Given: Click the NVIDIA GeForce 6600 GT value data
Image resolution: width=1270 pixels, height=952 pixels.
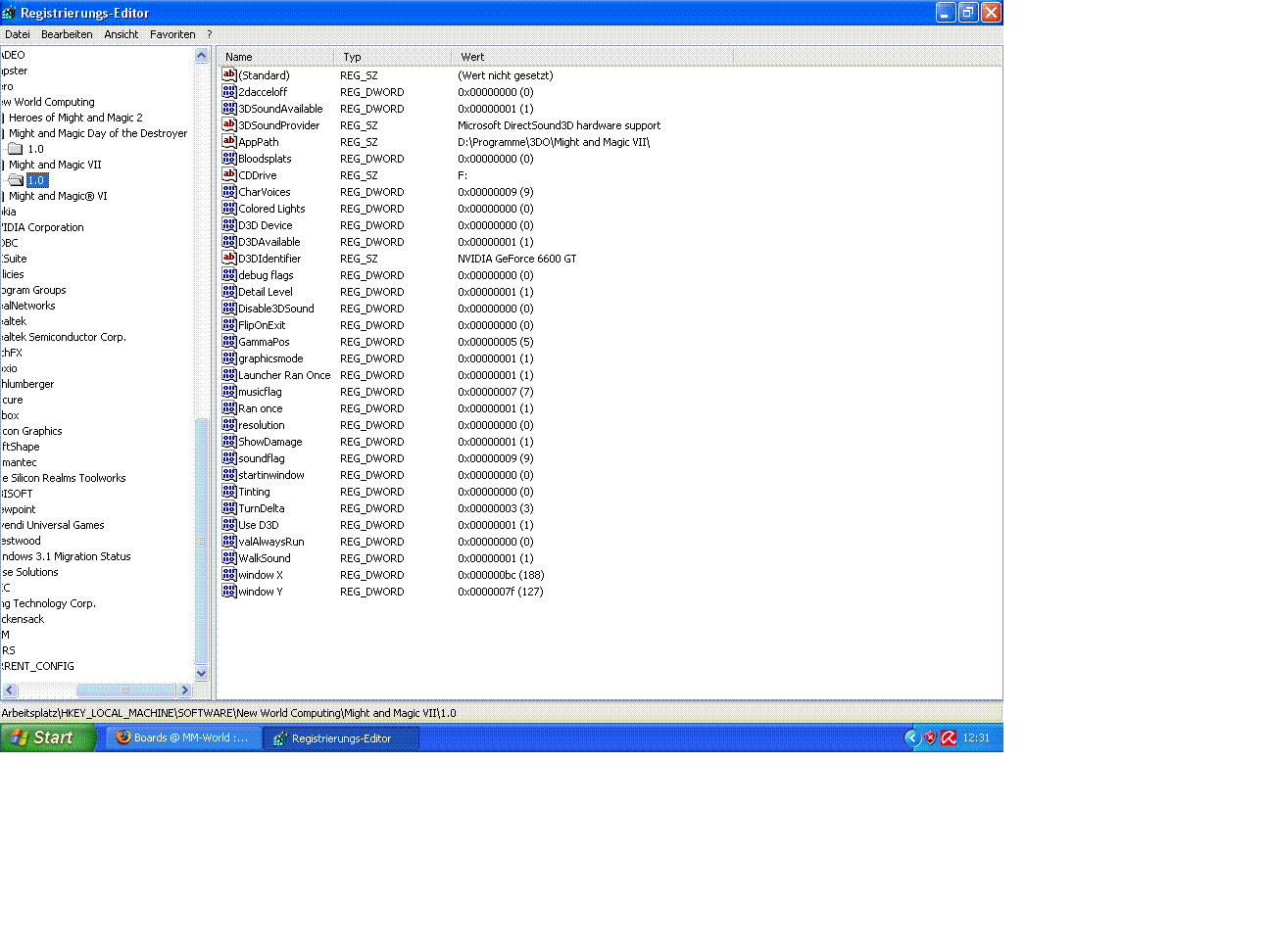Looking at the screenshot, I should (517, 259).
